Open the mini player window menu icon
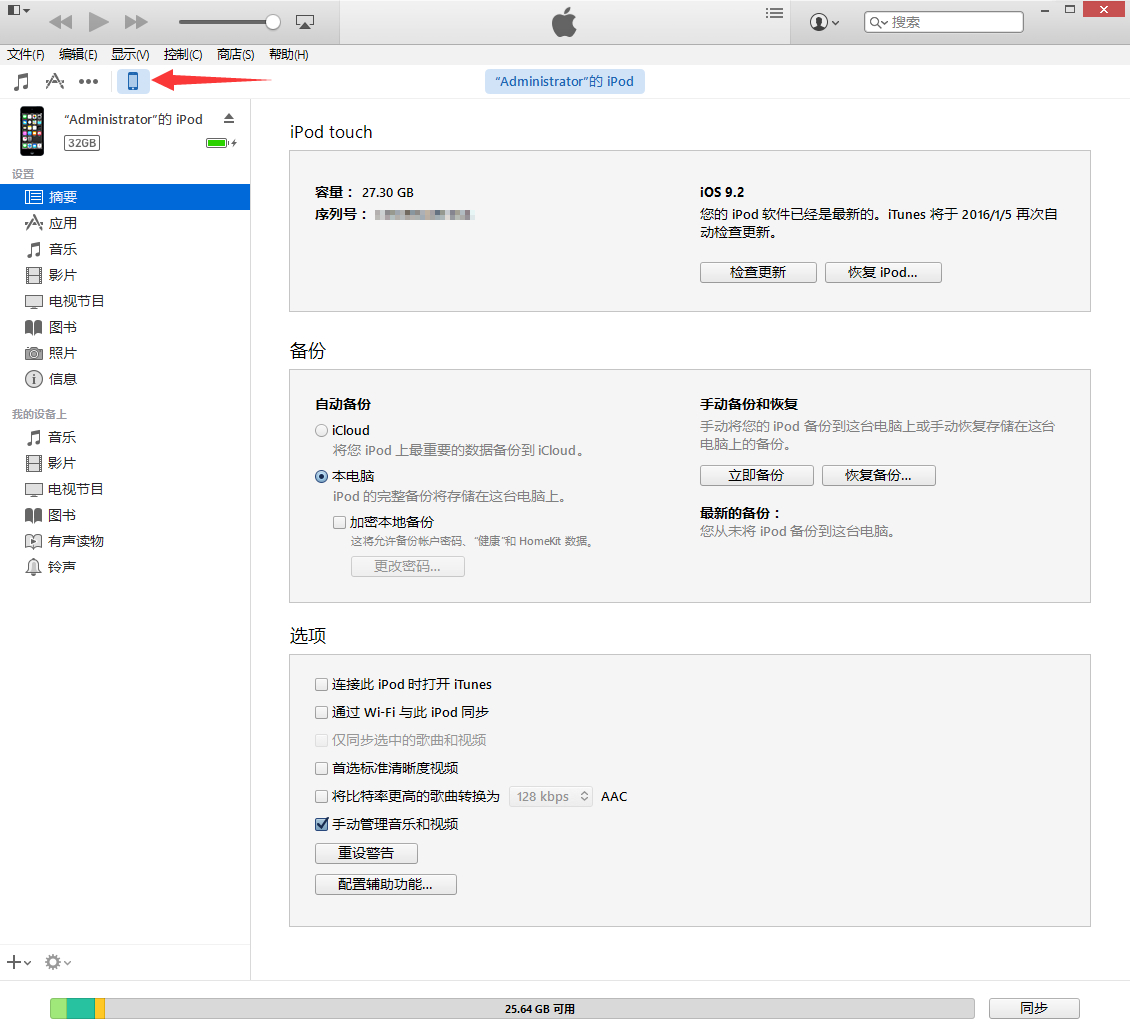The height and width of the screenshot is (1036, 1130). coord(18,10)
